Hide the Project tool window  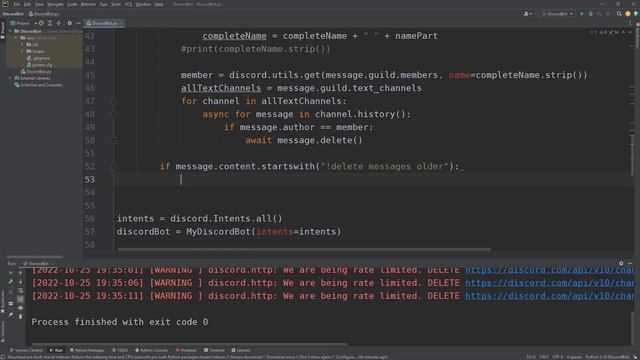78,23
